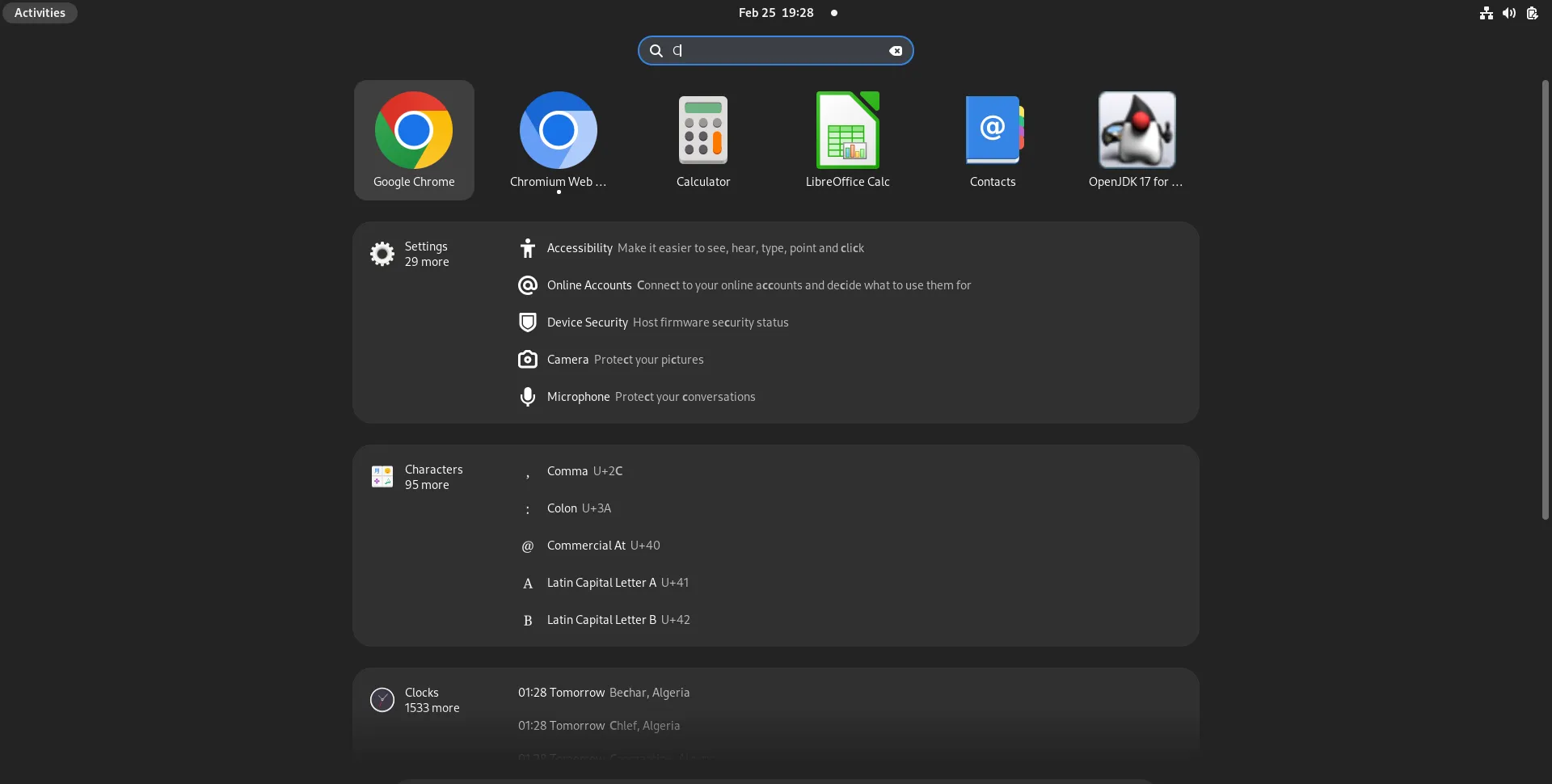Open Online Accounts settings result
This screenshot has height=784, width=1552.
pos(852,285)
